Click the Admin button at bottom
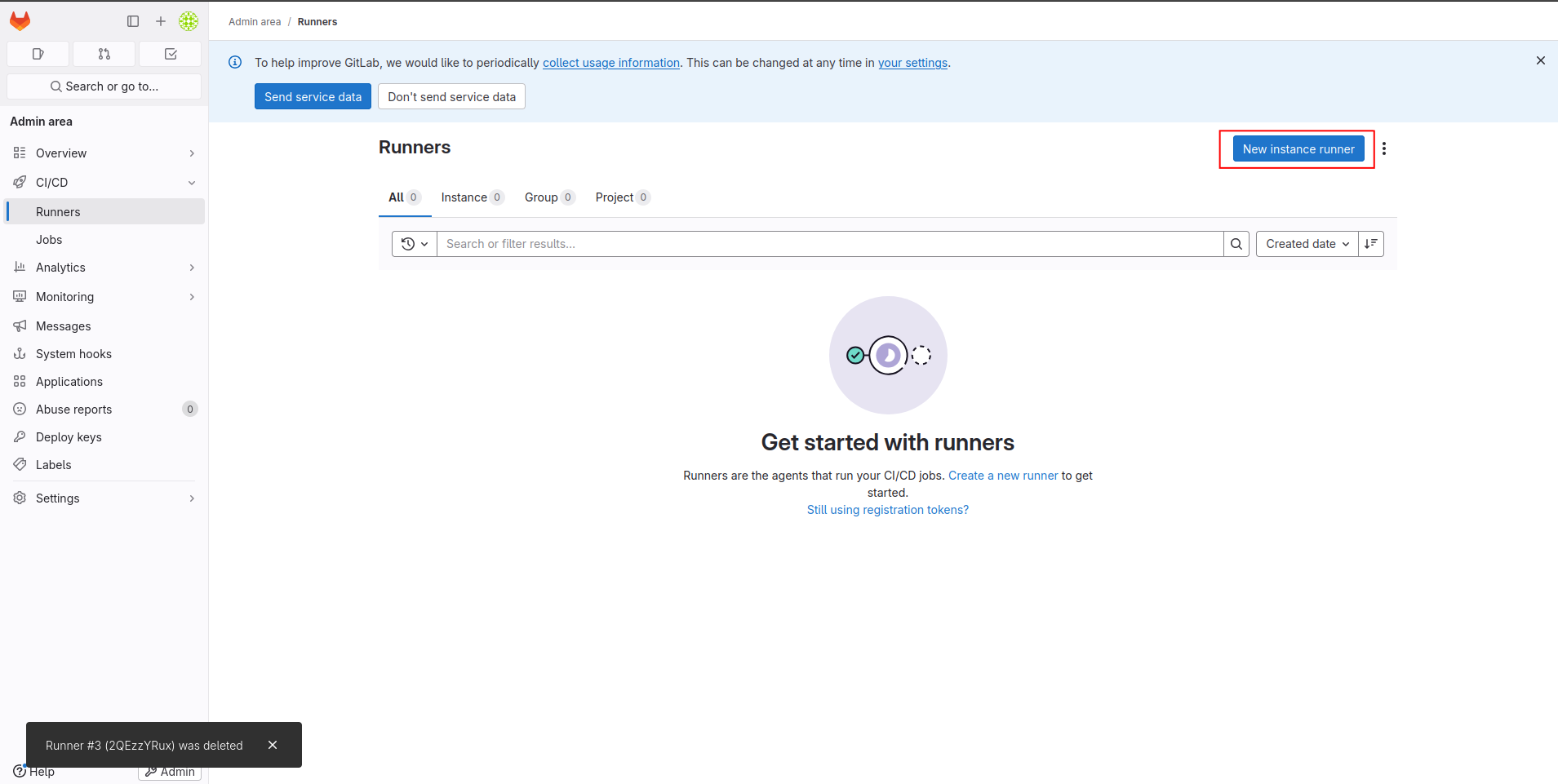The height and width of the screenshot is (784, 1558). (x=170, y=772)
